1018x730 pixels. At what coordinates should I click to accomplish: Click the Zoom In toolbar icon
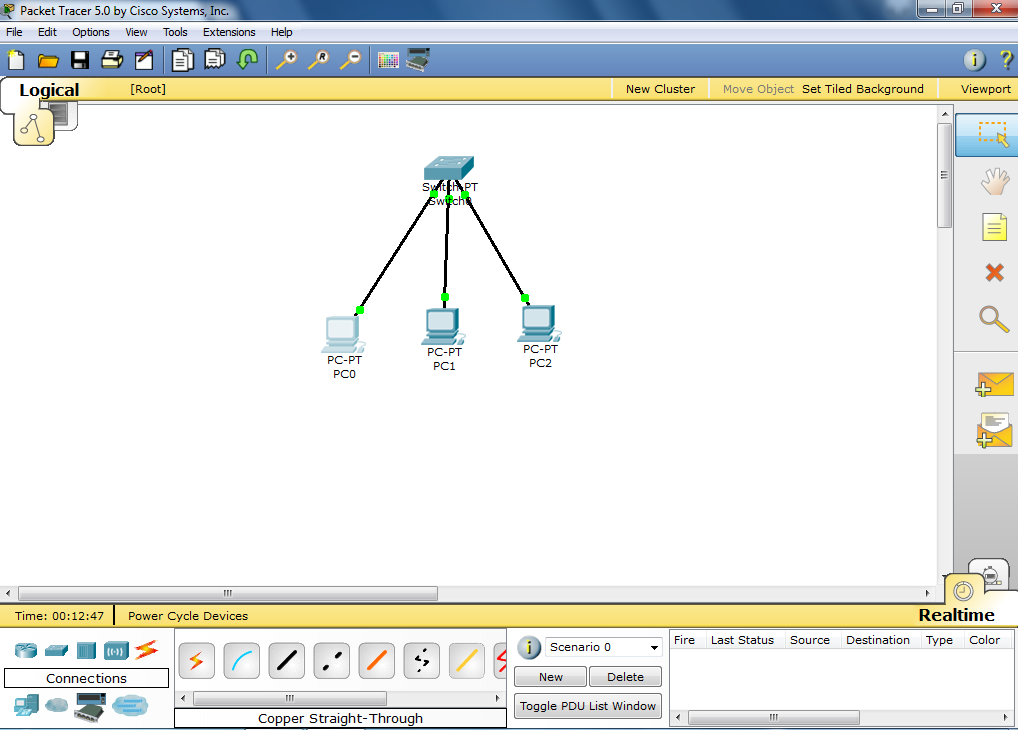(286, 60)
